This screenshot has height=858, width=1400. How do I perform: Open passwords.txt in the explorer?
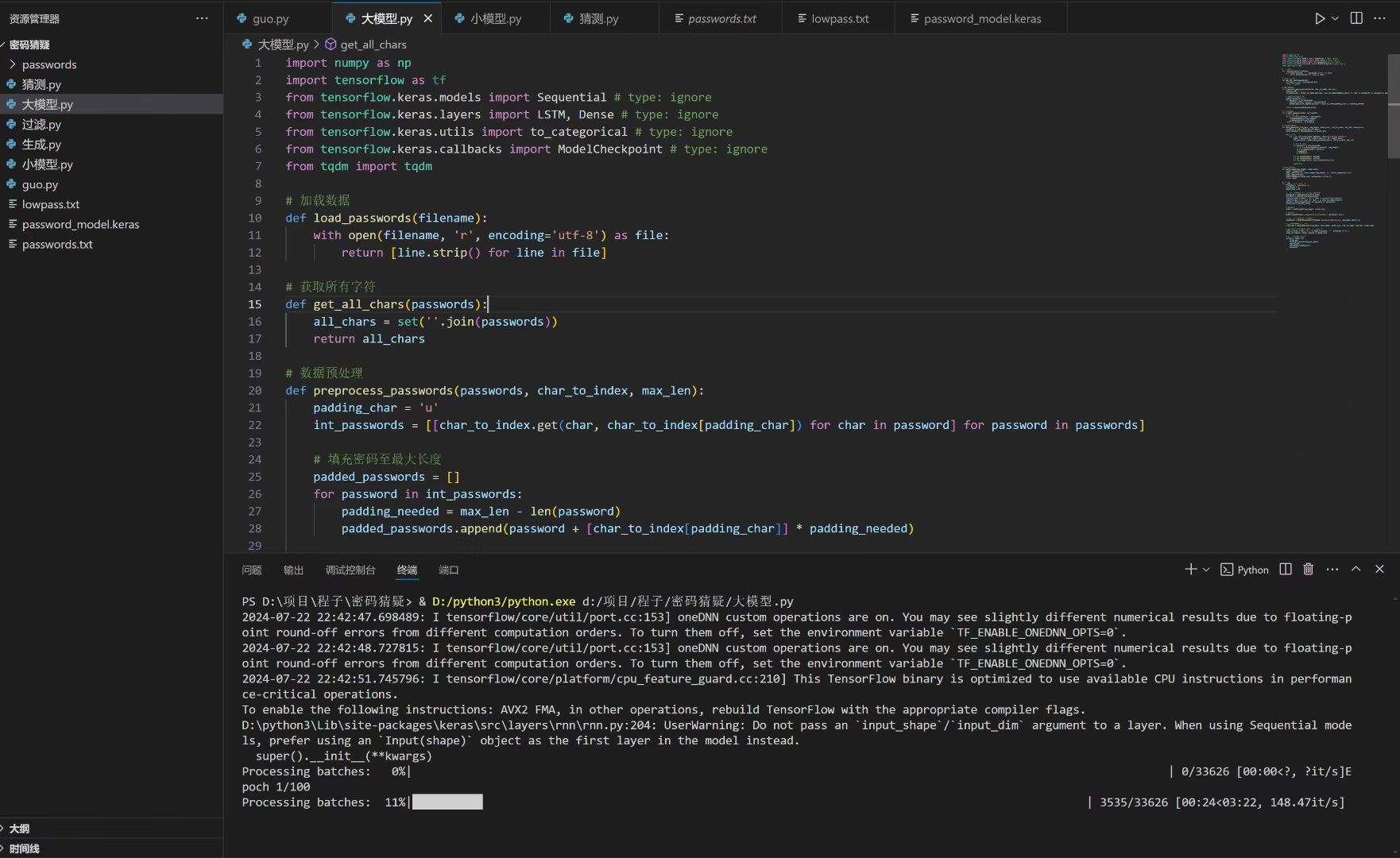pos(111,244)
